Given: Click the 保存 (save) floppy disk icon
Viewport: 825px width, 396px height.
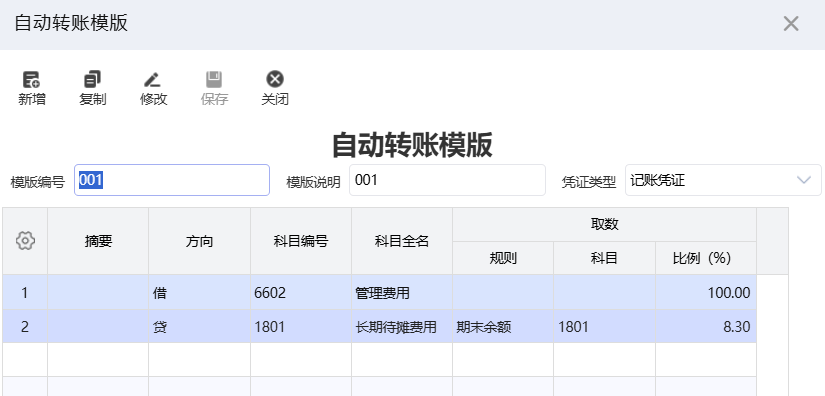Looking at the screenshot, I should (214, 79).
